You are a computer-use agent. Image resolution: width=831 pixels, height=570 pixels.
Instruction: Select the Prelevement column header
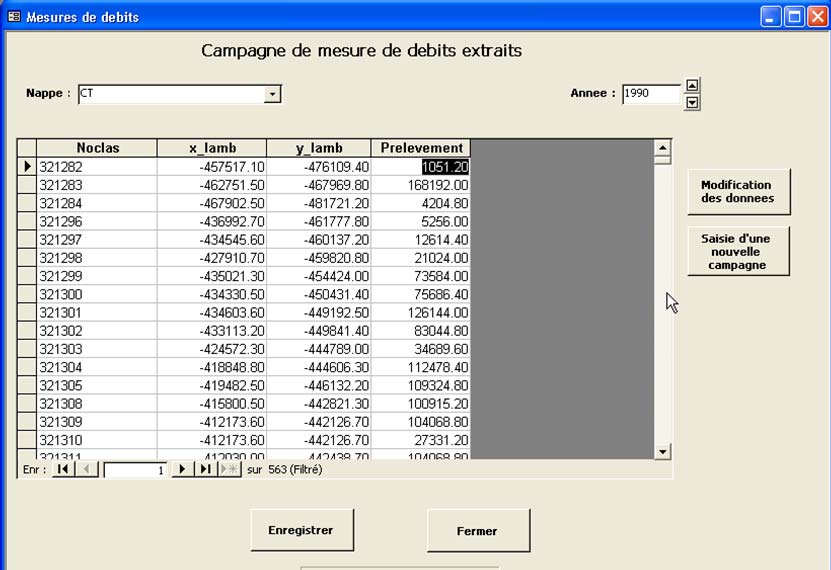[x=421, y=148]
